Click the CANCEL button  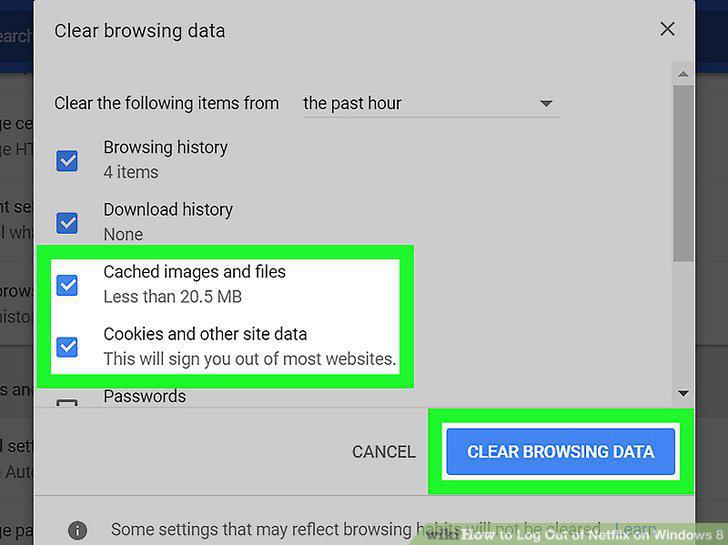(x=384, y=452)
